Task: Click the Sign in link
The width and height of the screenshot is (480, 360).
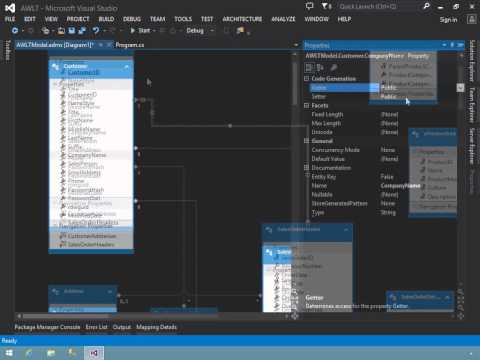Action: tap(448, 20)
